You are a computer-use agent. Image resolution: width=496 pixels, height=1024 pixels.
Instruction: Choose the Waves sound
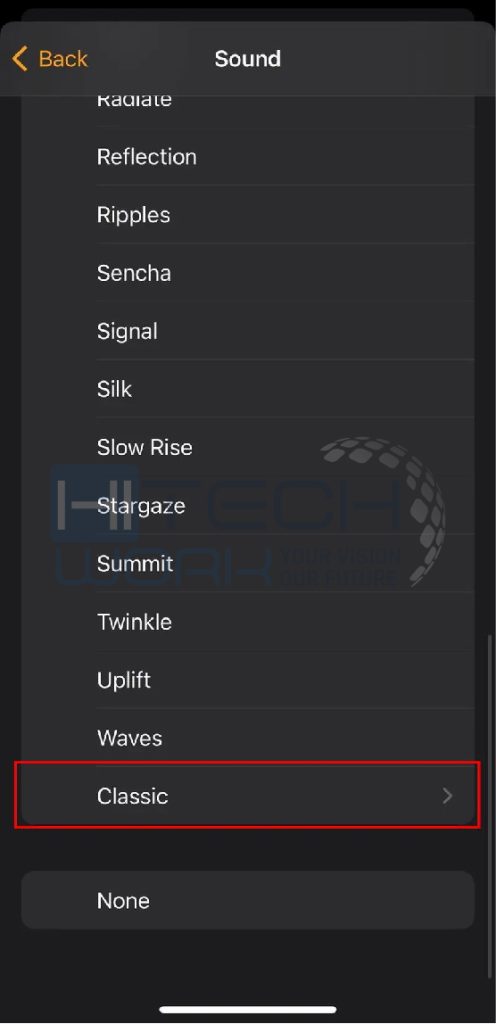pos(247,738)
